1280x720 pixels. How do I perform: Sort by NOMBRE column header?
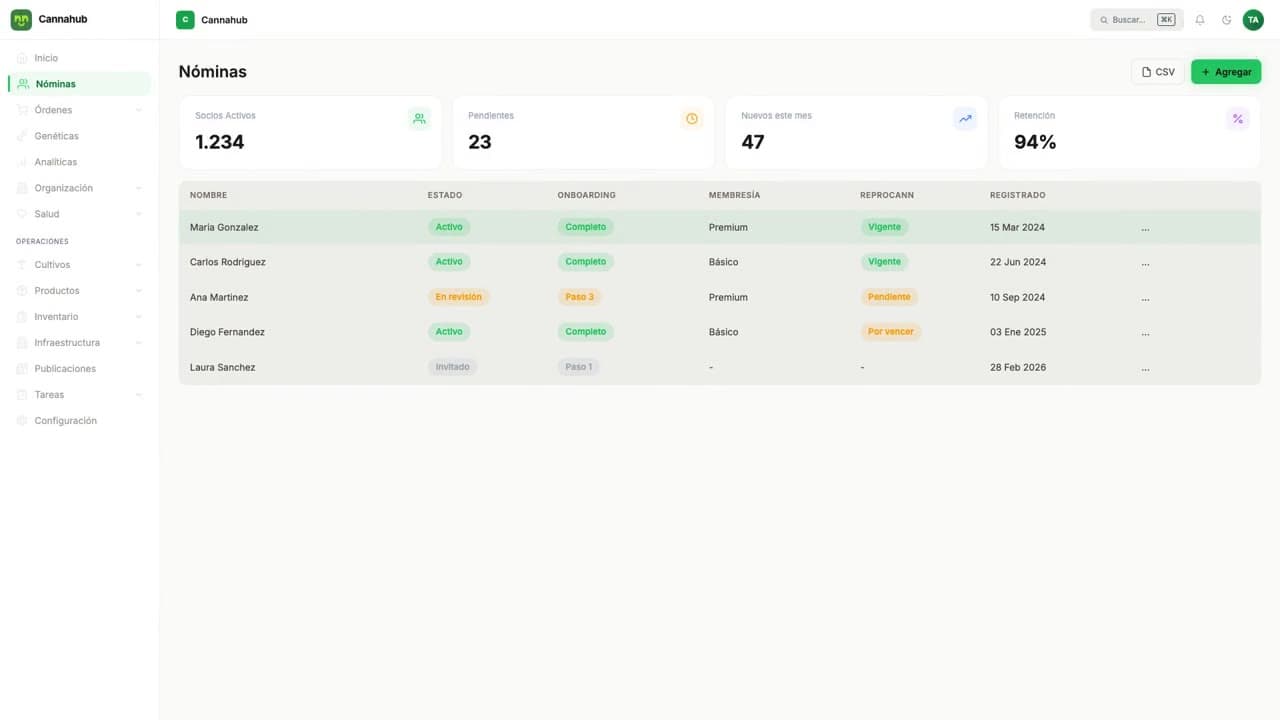pos(208,195)
